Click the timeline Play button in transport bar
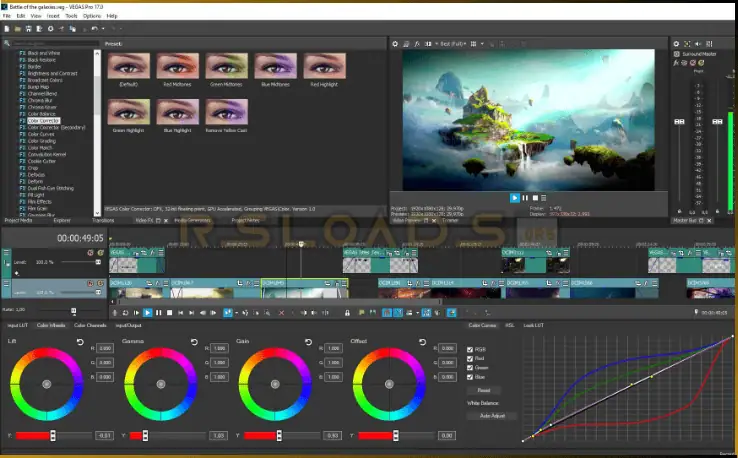This screenshot has height=458, width=738. click(x=147, y=313)
